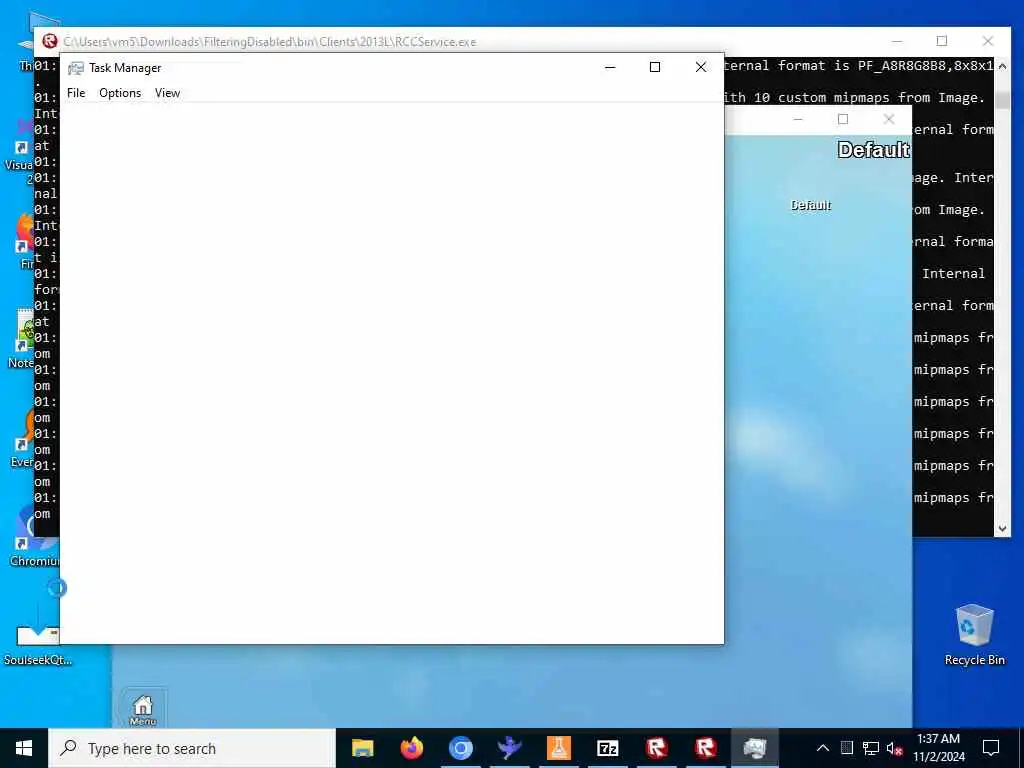Image resolution: width=1024 pixels, height=768 pixels.
Task: Select the Recycle Bin desktop icon
Action: pyautogui.click(x=974, y=635)
